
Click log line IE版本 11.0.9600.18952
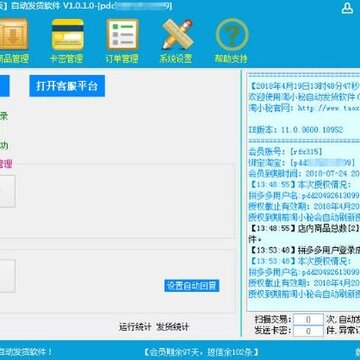tap(296, 130)
